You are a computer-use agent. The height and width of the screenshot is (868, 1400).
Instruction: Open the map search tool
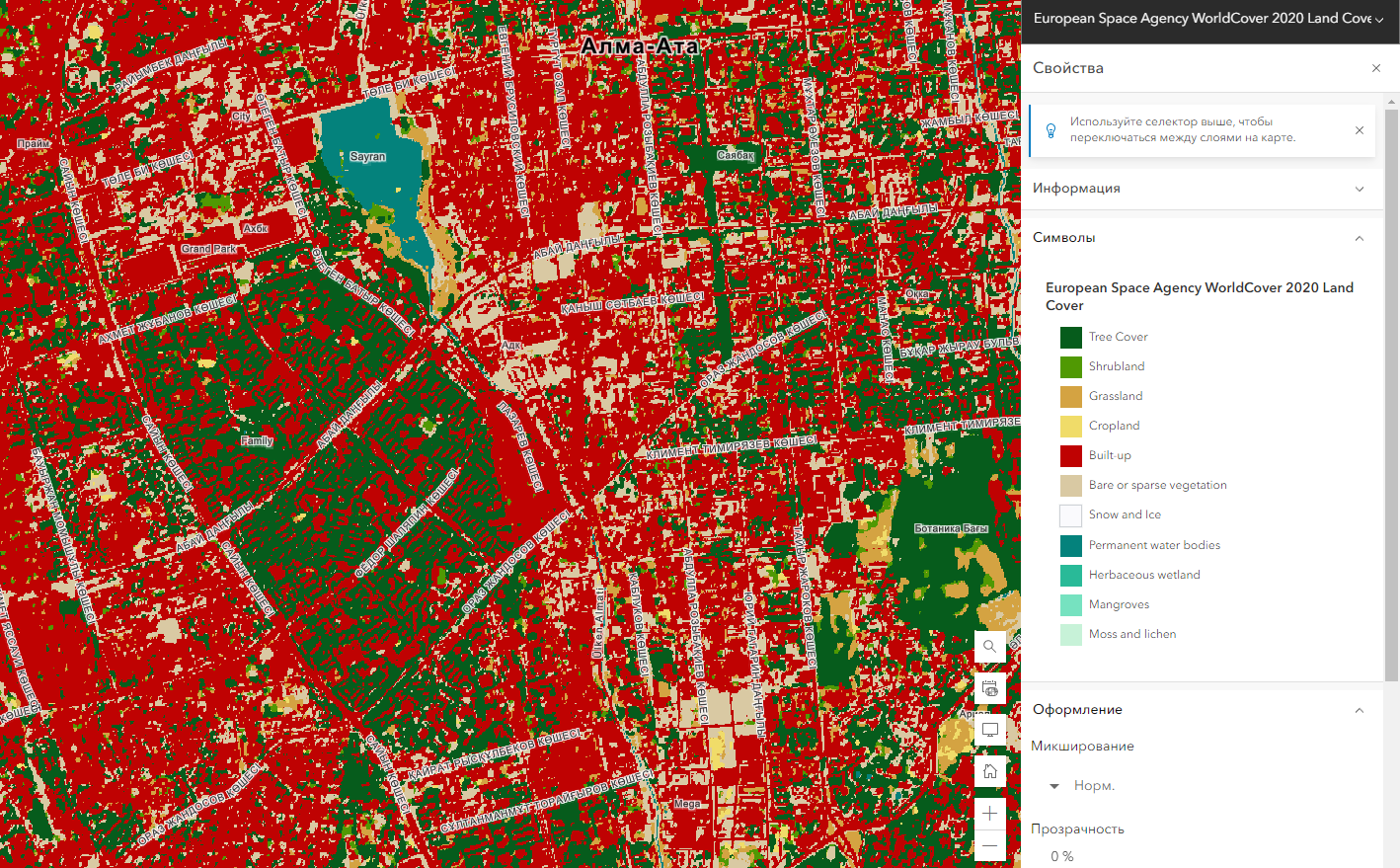pos(989,647)
